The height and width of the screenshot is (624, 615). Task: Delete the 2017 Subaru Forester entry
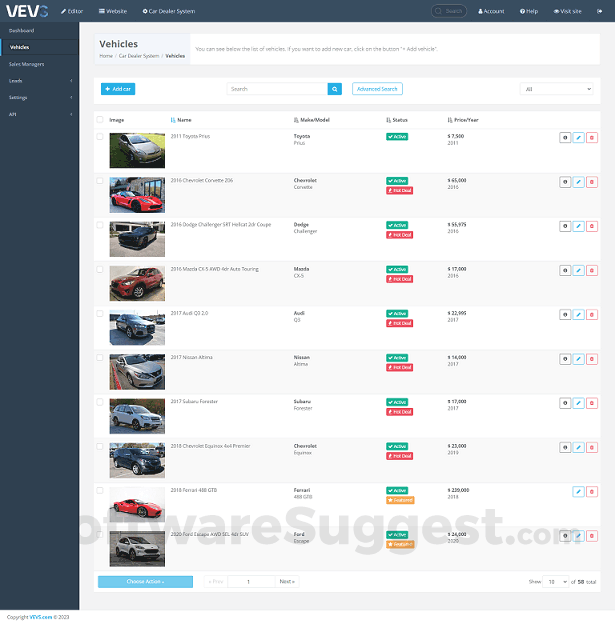click(x=592, y=403)
